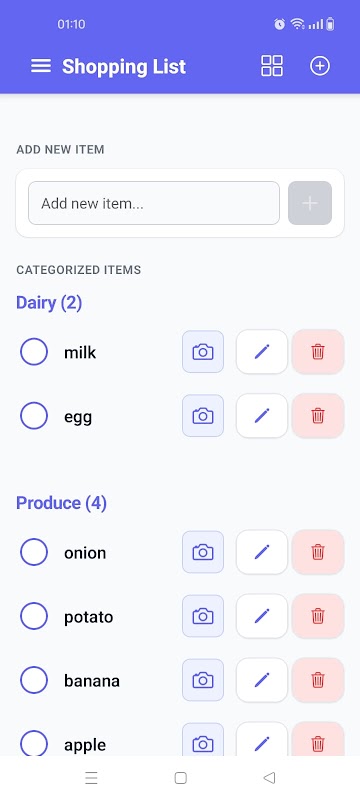
Task: Edit the egg item
Action: (262, 416)
